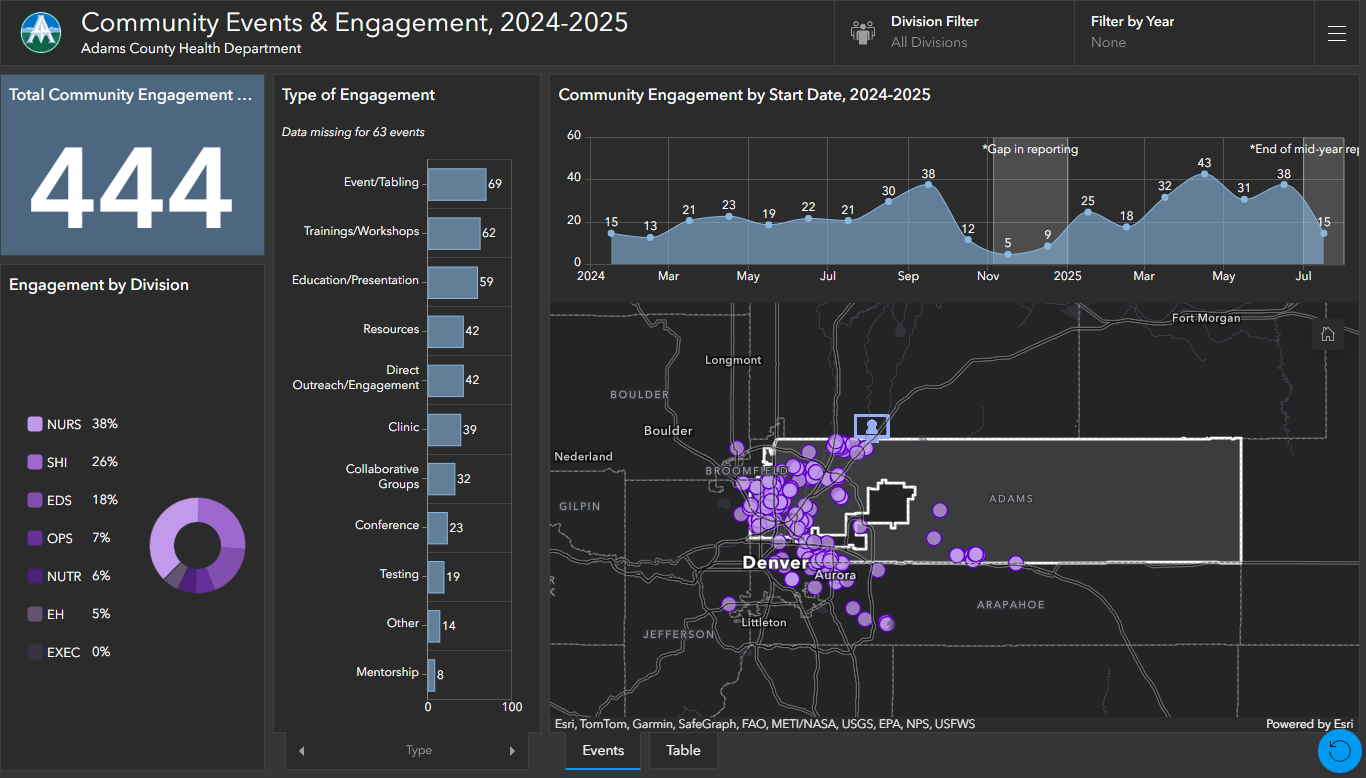
Task: Open the hamburger menu in the header
Action: click(x=1337, y=33)
